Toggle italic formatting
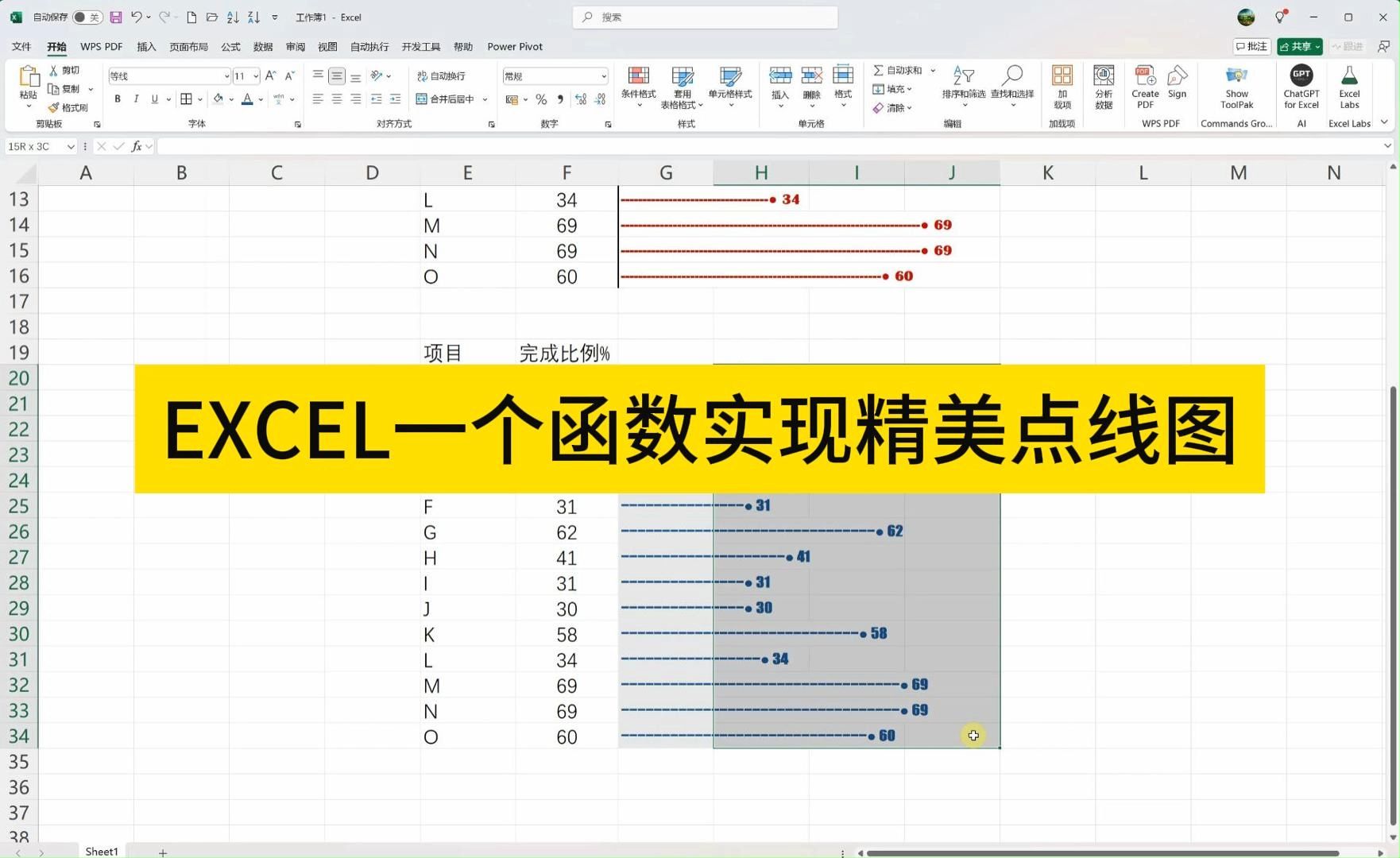 [x=136, y=99]
